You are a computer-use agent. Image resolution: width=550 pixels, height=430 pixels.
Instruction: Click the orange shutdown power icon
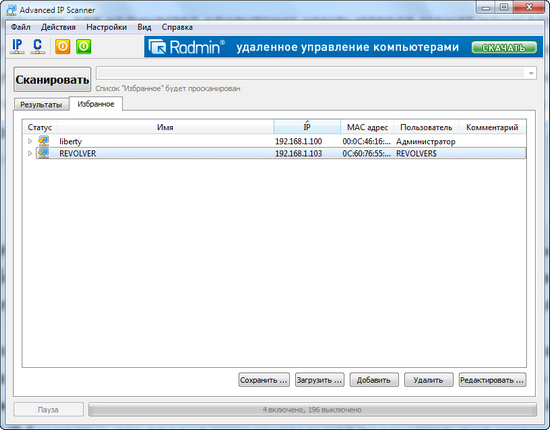pos(63,47)
